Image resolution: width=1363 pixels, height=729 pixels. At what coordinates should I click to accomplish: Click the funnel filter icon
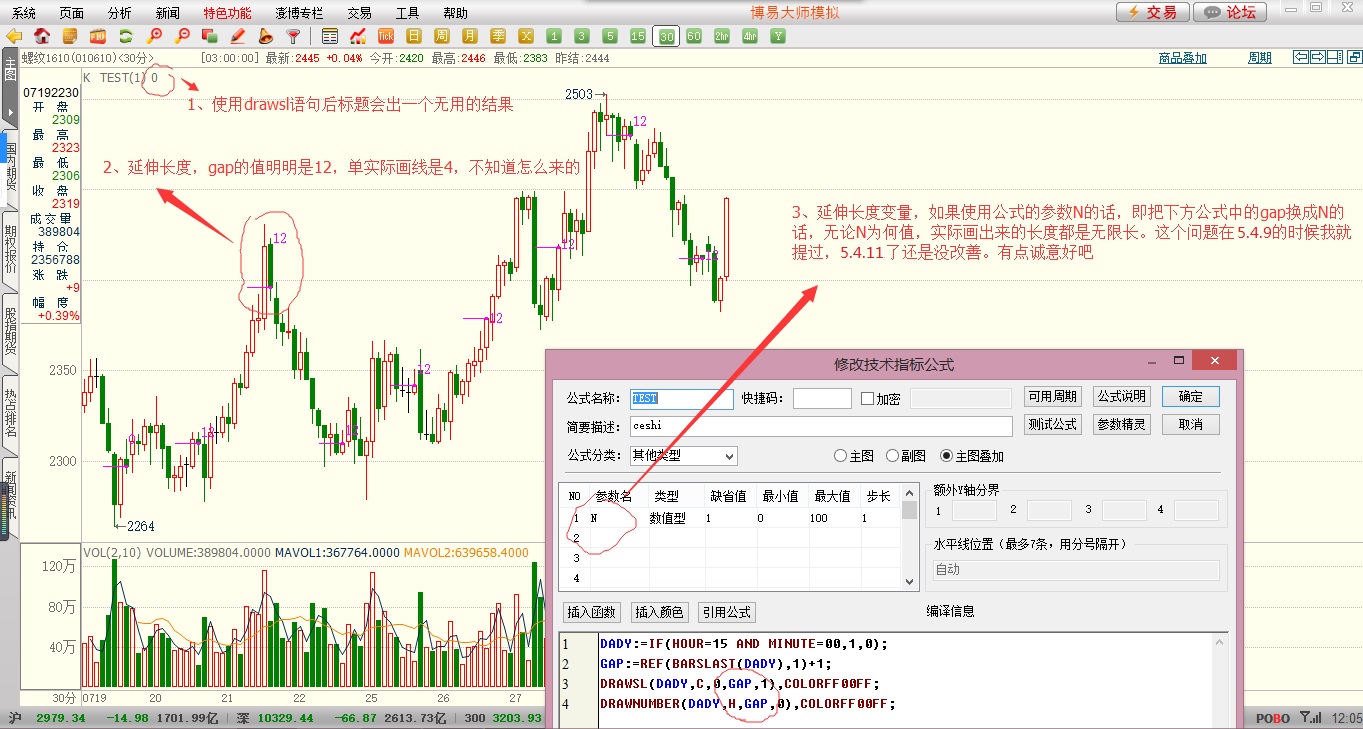point(294,36)
